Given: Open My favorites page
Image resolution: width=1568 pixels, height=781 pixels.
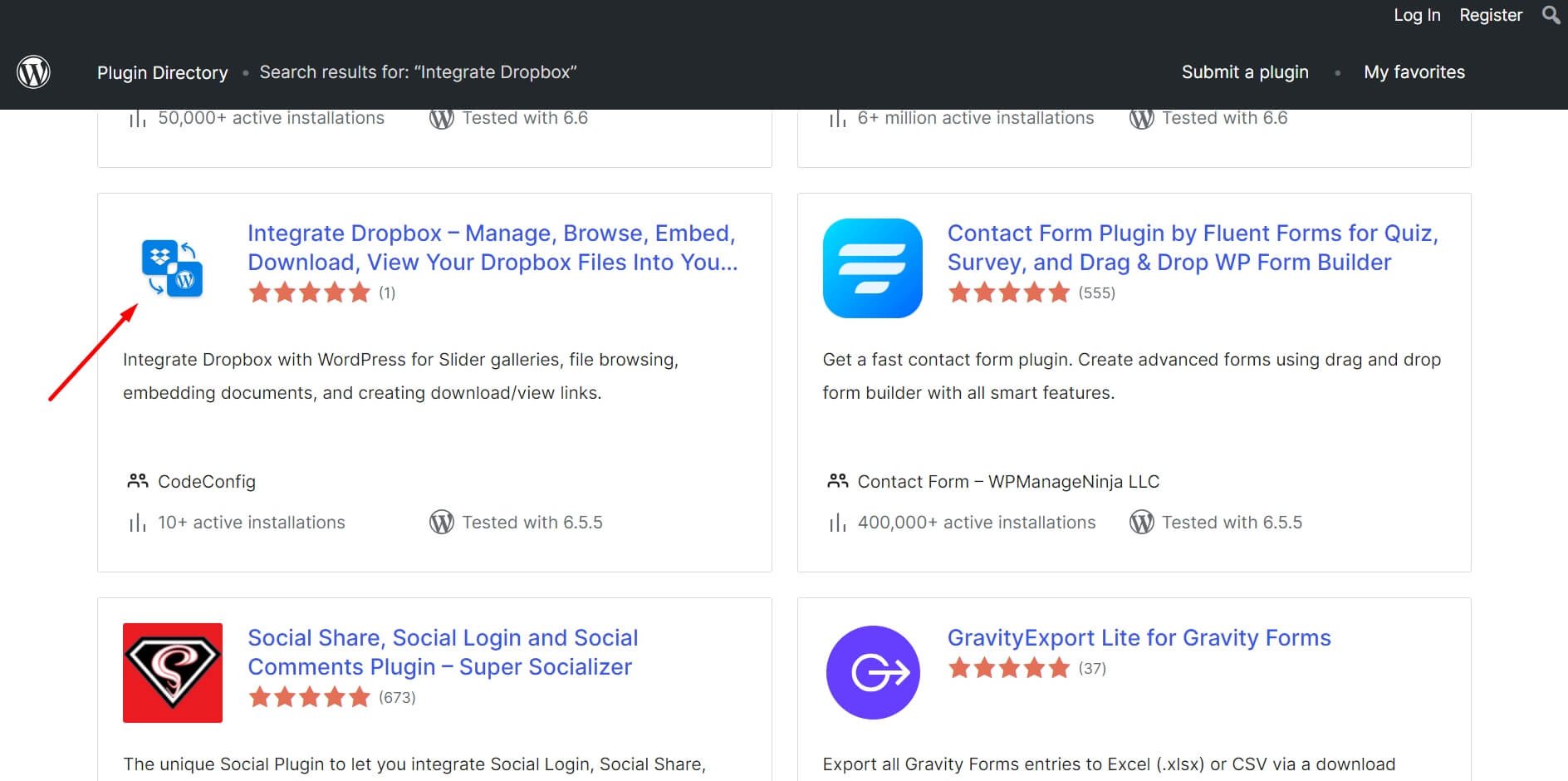Looking at the screenshot, I should [x=1414, y=72].
